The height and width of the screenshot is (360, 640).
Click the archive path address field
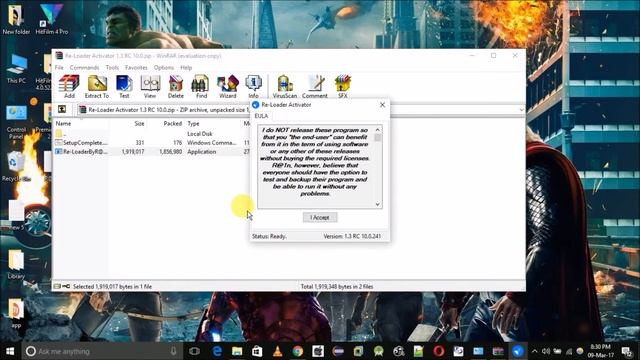[300, 110]
